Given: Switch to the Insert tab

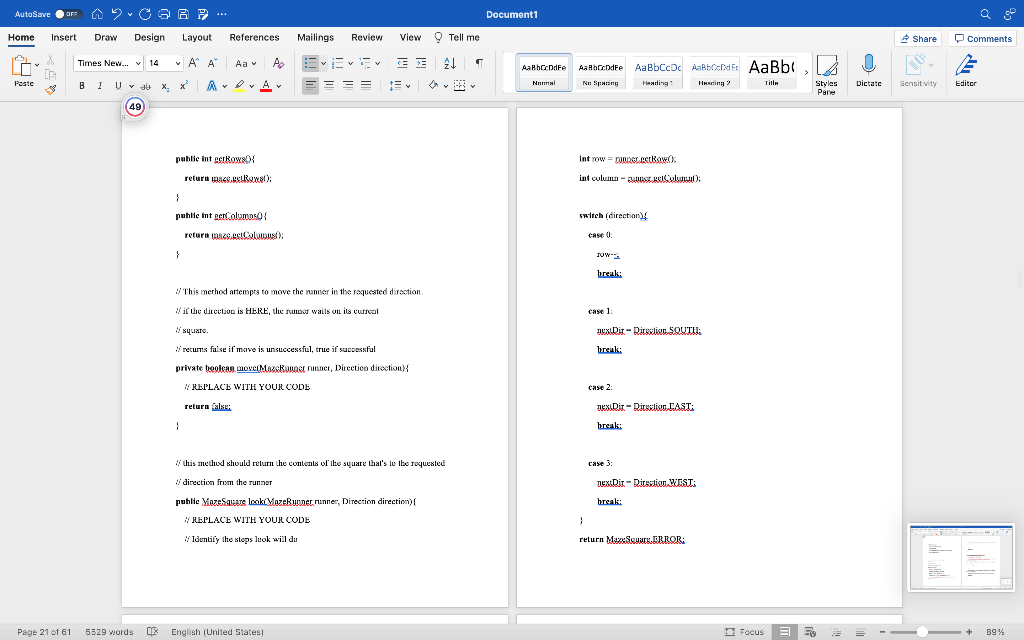Looking at the screenshot, I should pyautogui.click(x=63, y=37).
